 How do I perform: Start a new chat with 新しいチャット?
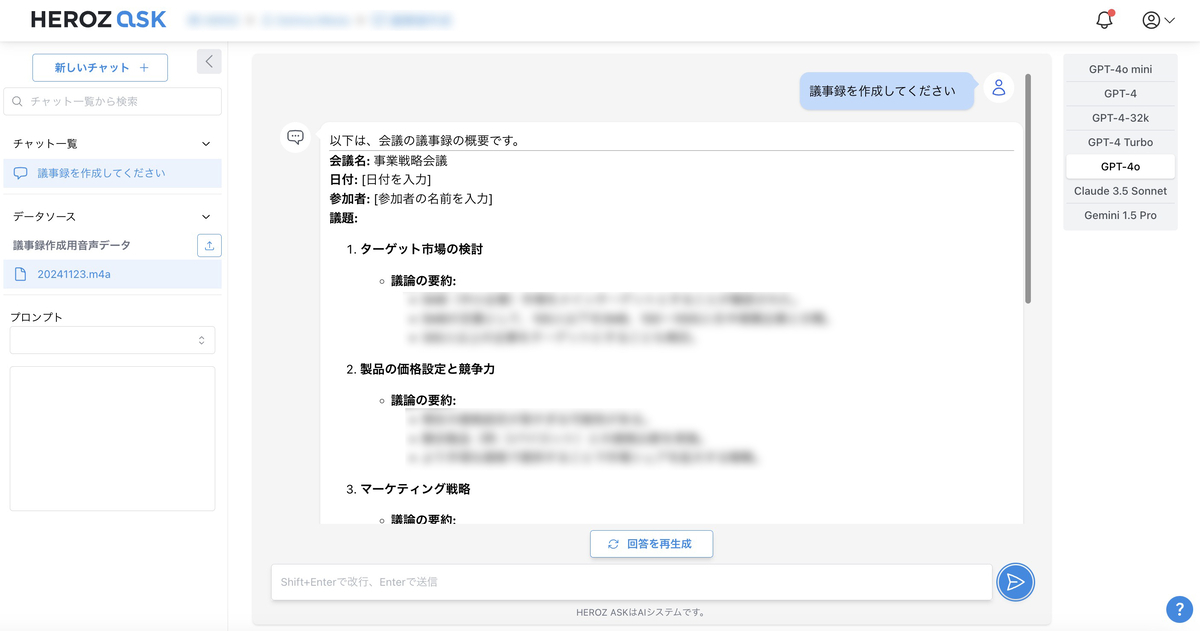tap(100, 68)
